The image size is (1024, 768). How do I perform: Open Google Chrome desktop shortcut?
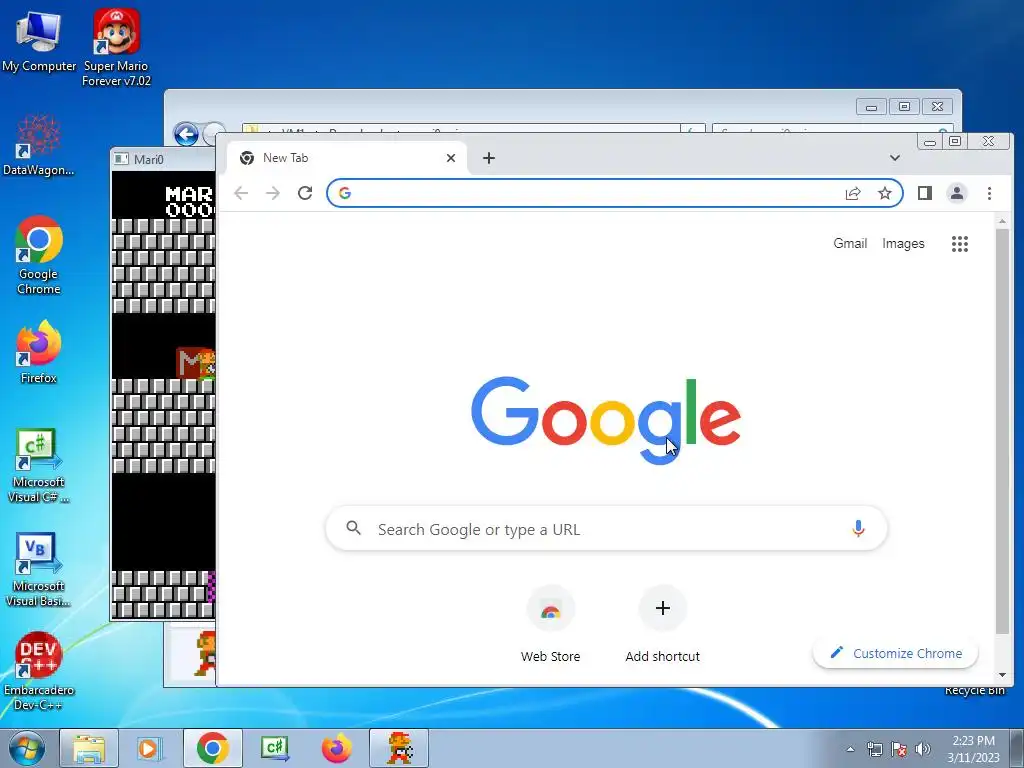pos(39,255)
